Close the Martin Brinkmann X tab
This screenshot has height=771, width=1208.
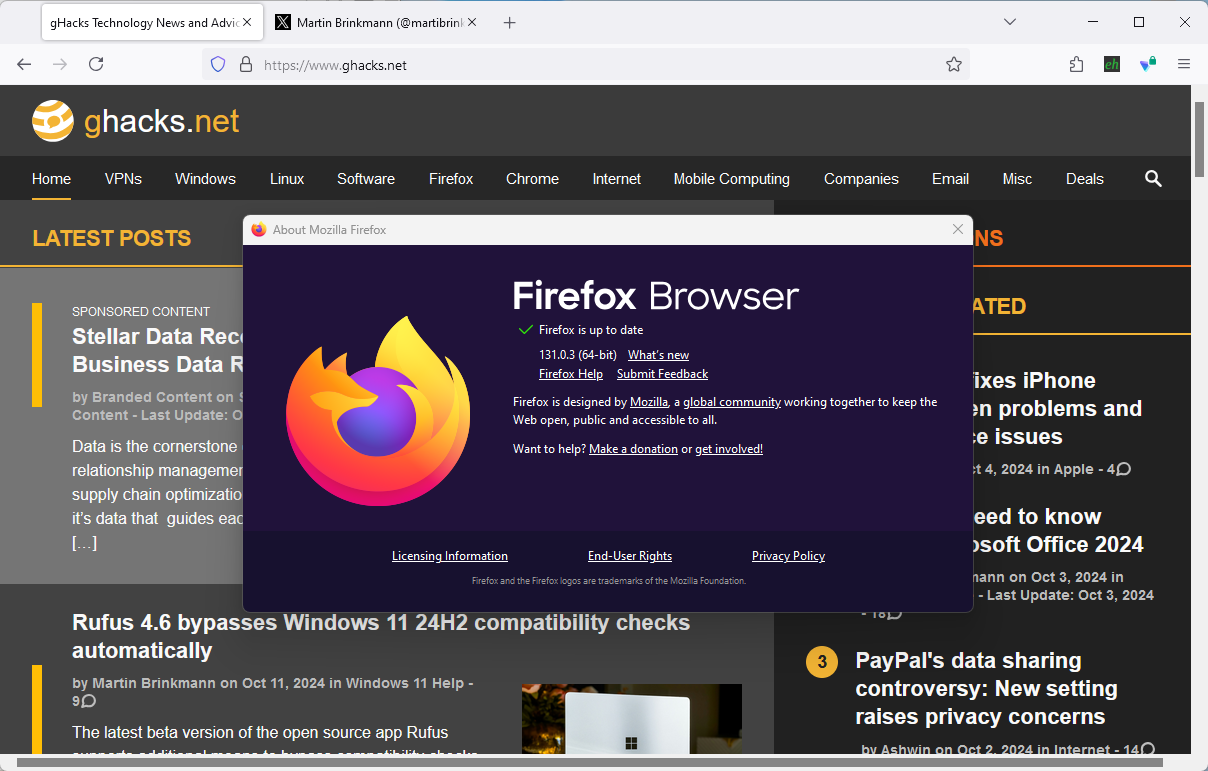(x=471, y=22)
